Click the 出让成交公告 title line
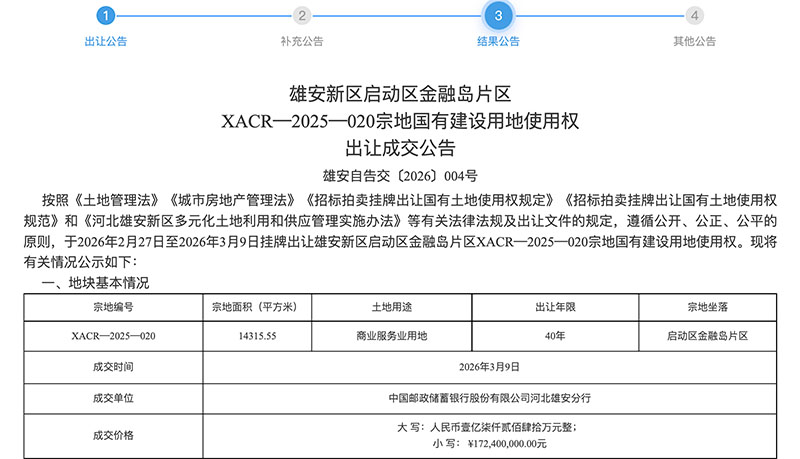The image size is (800, 459). point(400,149)
